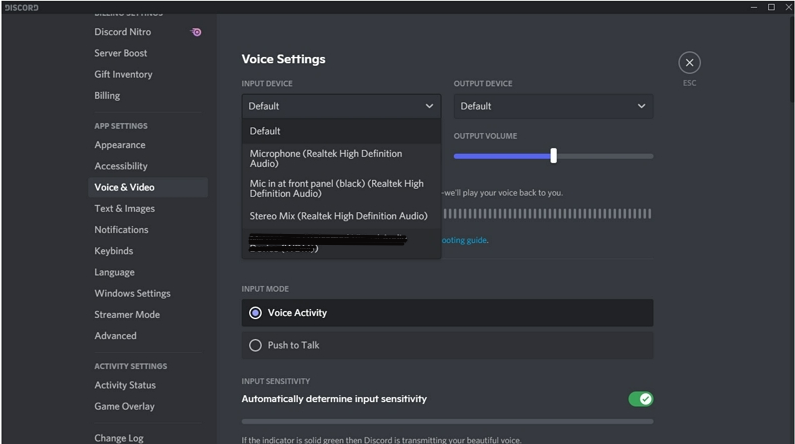Click the Output Device chevron arrow
This screenshot has width=795, height=444.
[641, 106]
